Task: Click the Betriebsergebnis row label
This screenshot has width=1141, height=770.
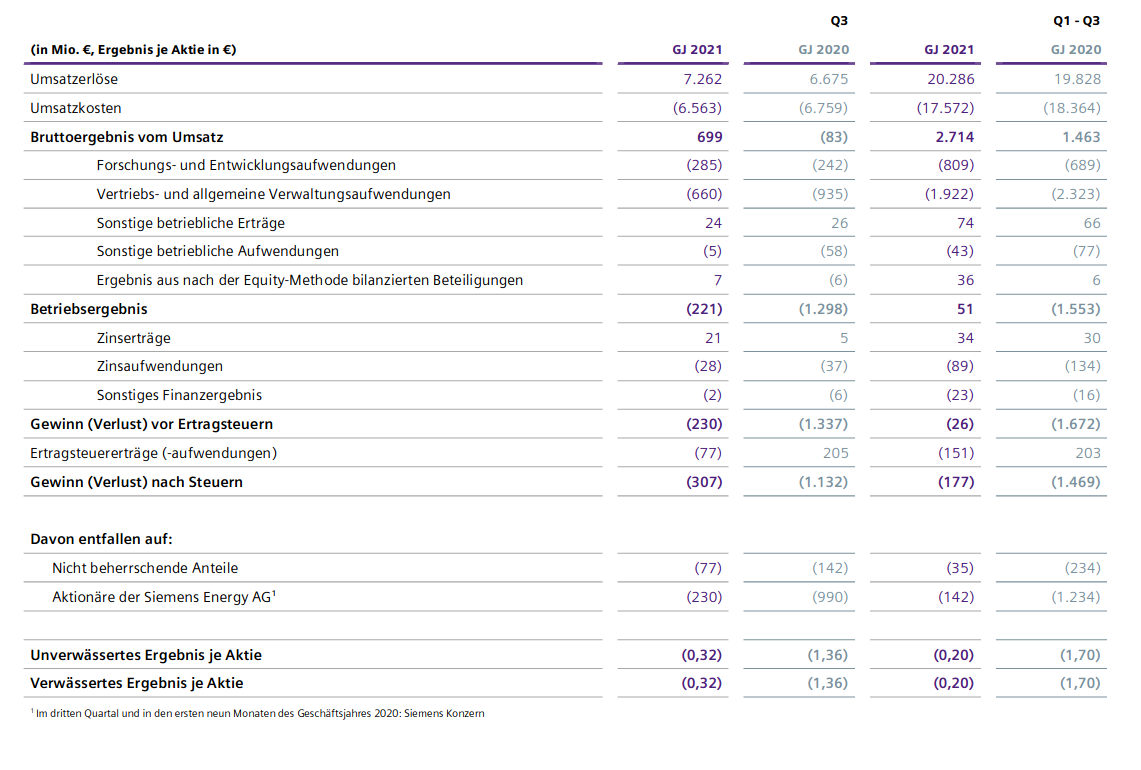Action: [89, 309]
